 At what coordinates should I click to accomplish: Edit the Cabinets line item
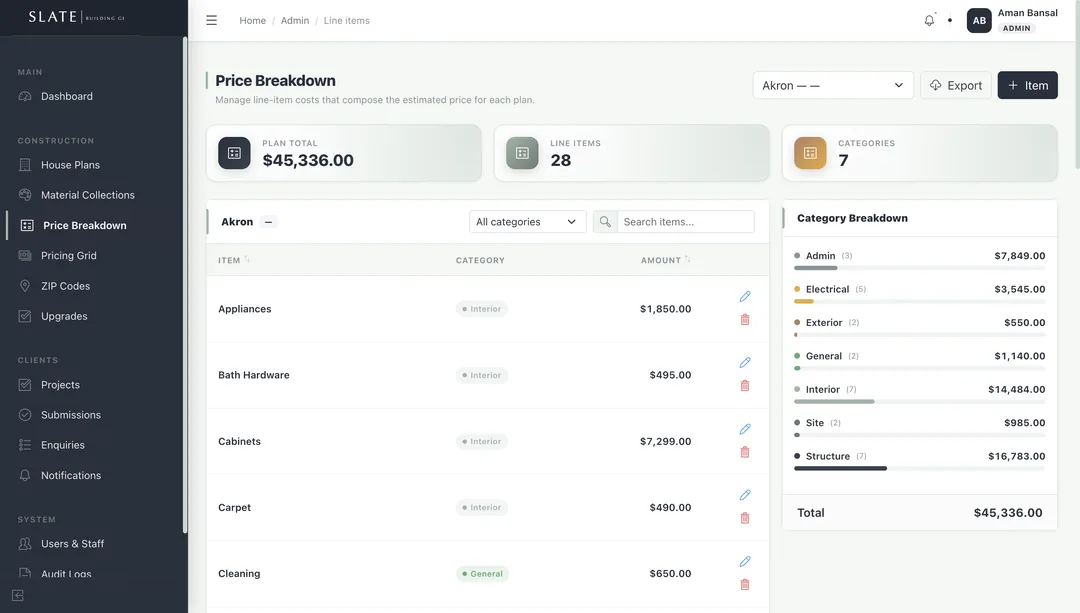click(x=745, y=429)
